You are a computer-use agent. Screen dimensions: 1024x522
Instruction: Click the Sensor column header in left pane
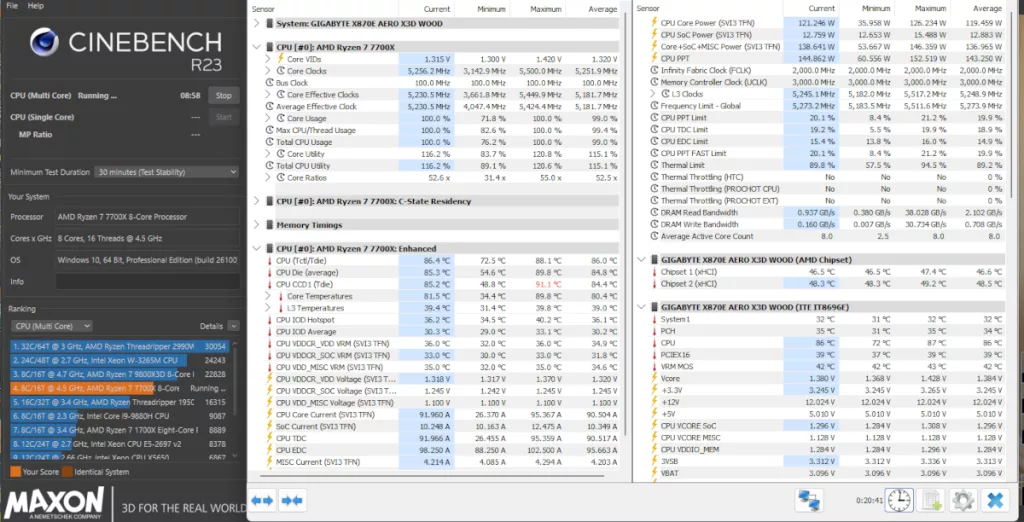(x=263, y=9)
